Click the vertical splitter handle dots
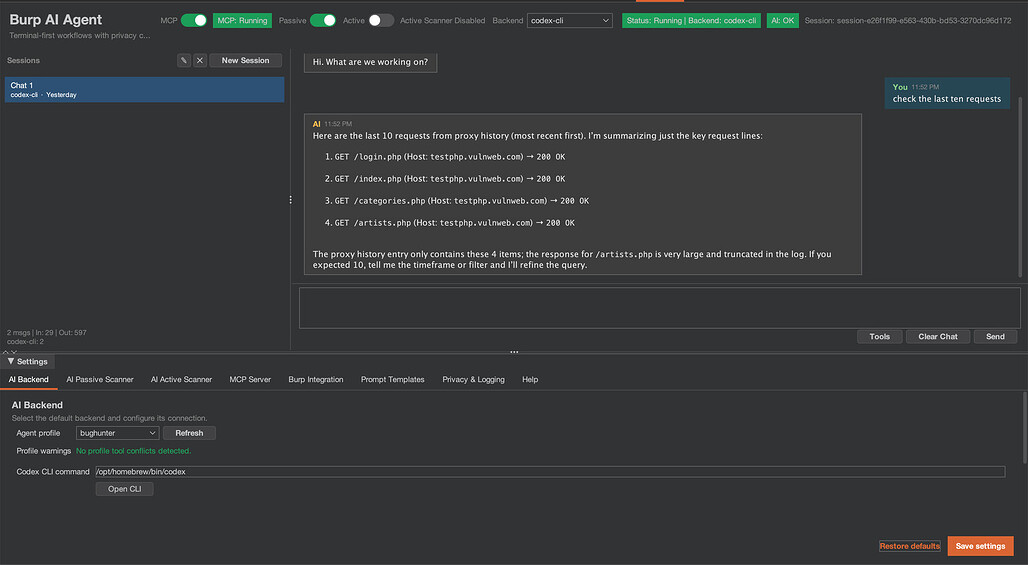This screenshot has width=1028, height=565. click(290, 200)
